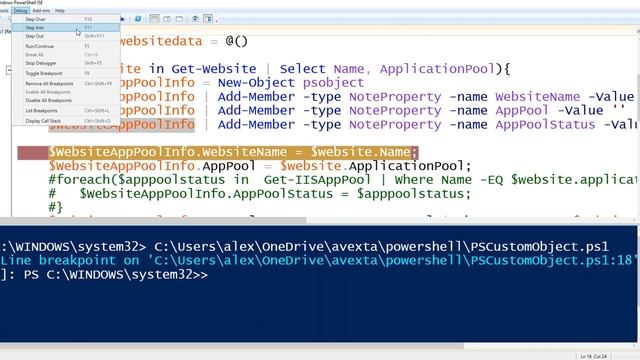This screenshot has height=360, width=640.
Task: Choose Disable All Breakpoints entry
Action: [66, 100]
